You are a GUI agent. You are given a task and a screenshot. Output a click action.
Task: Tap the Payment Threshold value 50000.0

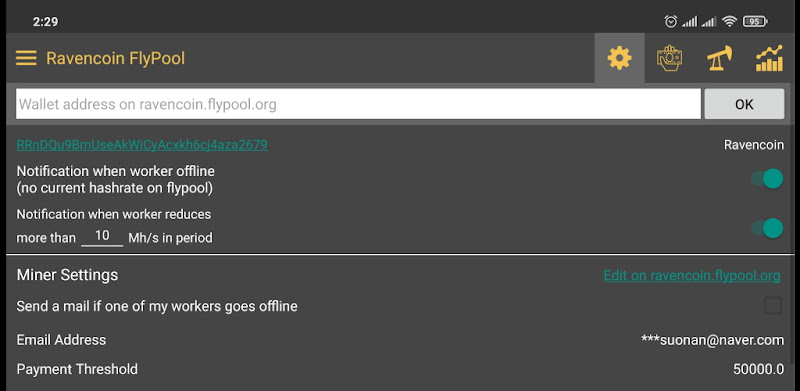click(x=758, y=369)
